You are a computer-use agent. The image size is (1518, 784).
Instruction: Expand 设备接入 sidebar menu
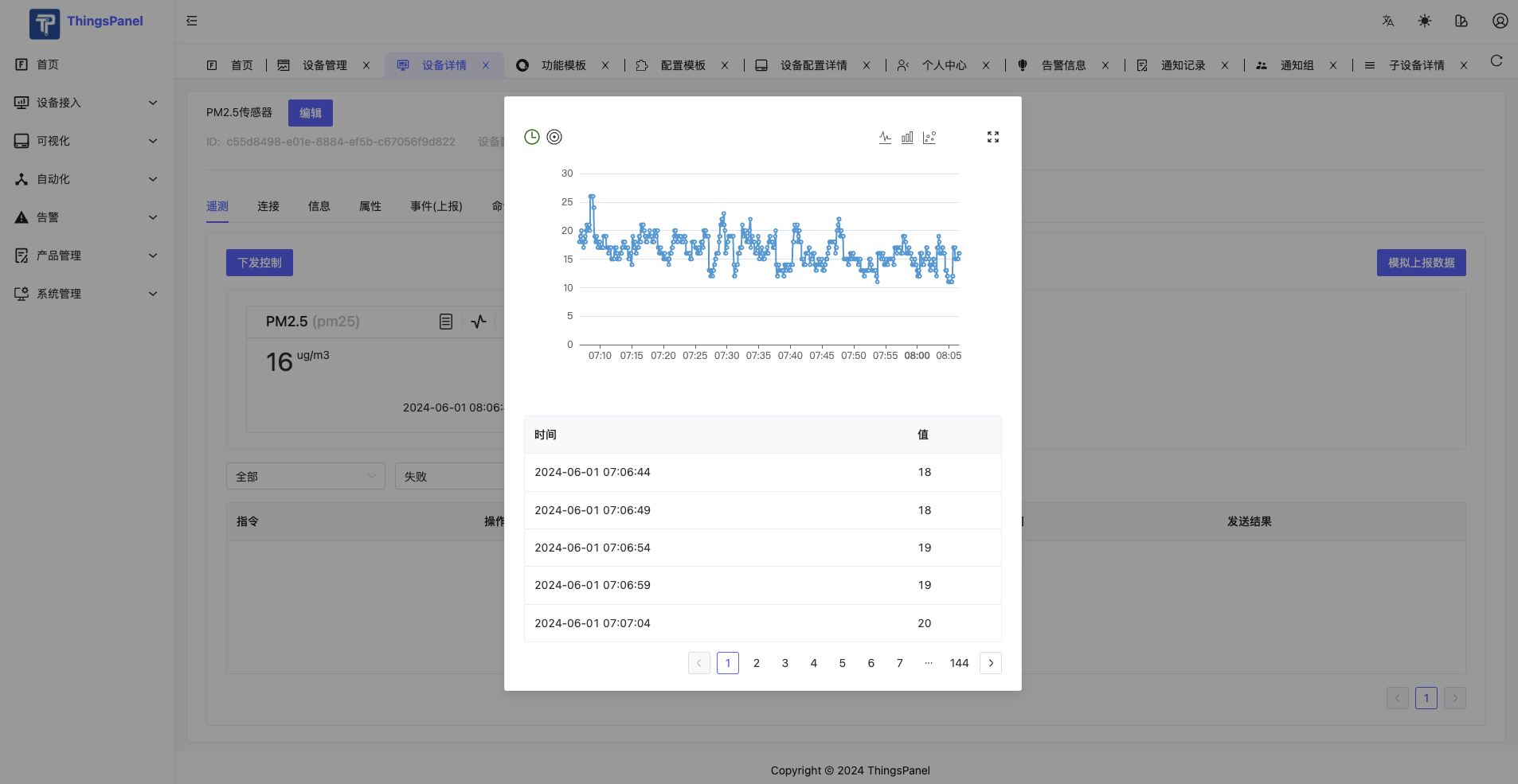87,103
